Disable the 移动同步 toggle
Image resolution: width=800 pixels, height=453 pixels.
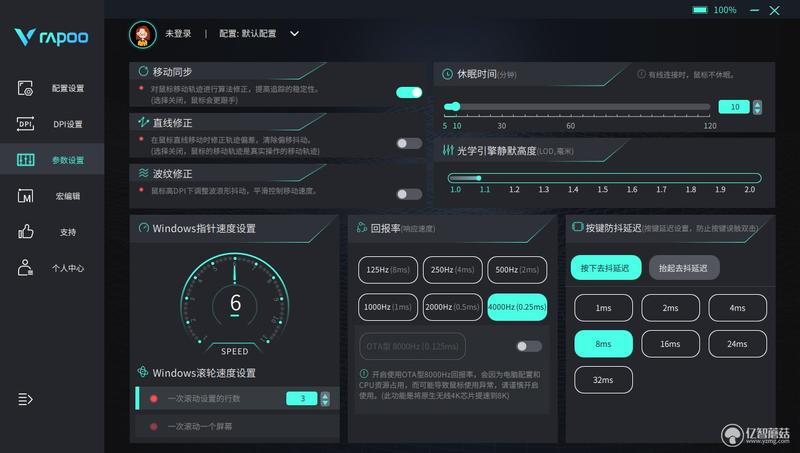pos(409,92)
